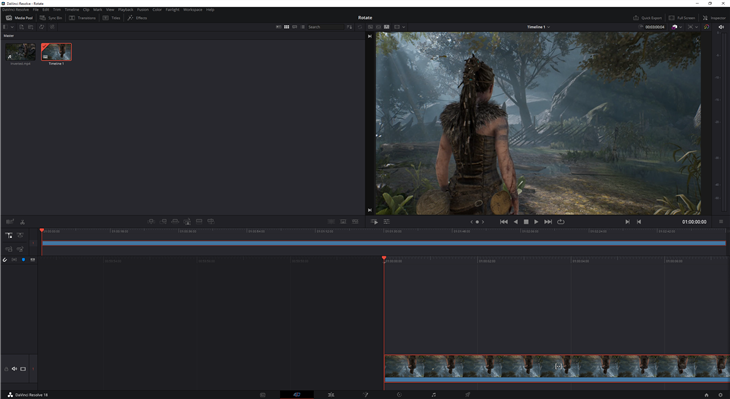Open the Effects panel

tap(137, 18)
